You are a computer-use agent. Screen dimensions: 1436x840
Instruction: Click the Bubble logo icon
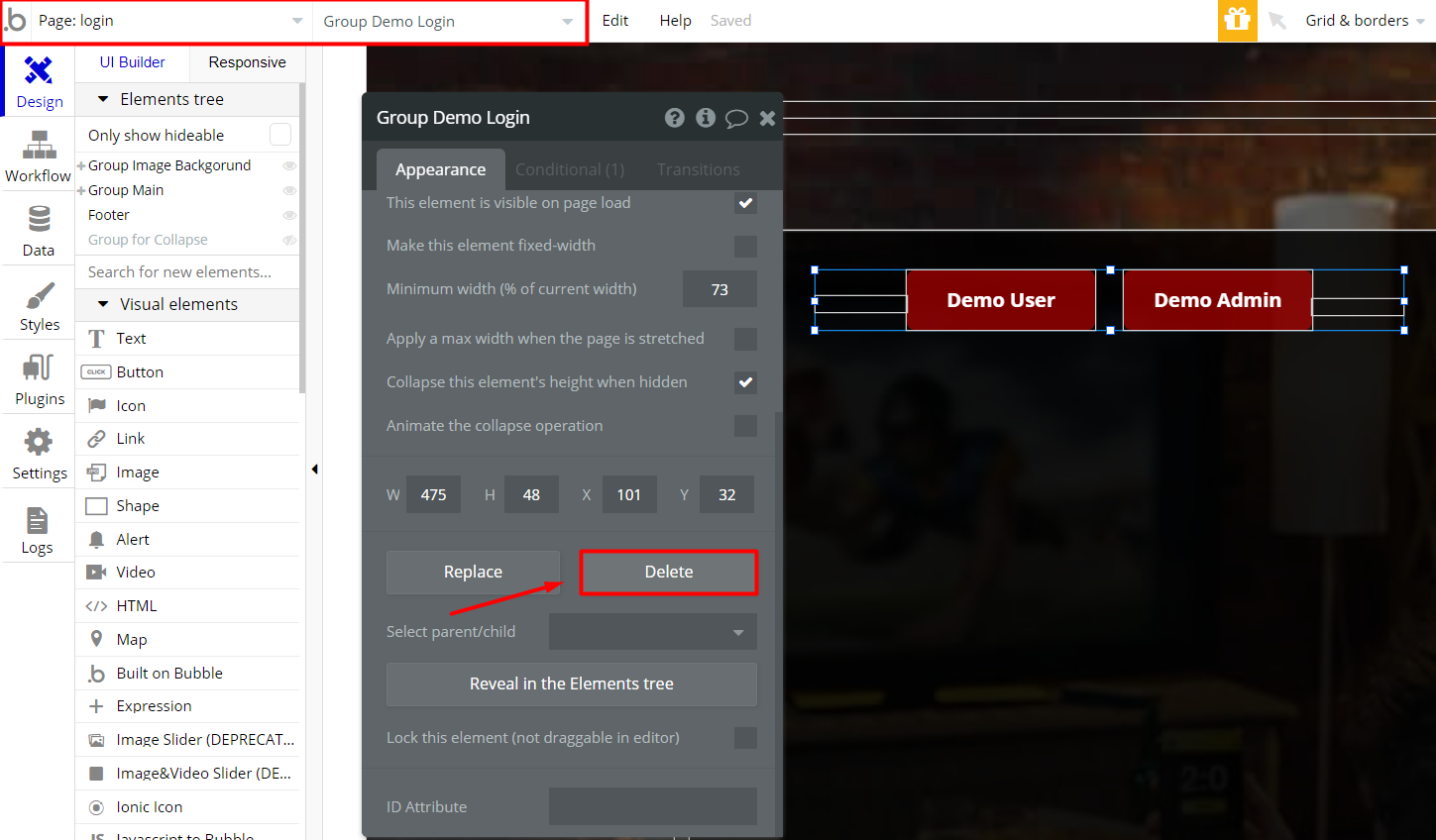click(16, 20)
